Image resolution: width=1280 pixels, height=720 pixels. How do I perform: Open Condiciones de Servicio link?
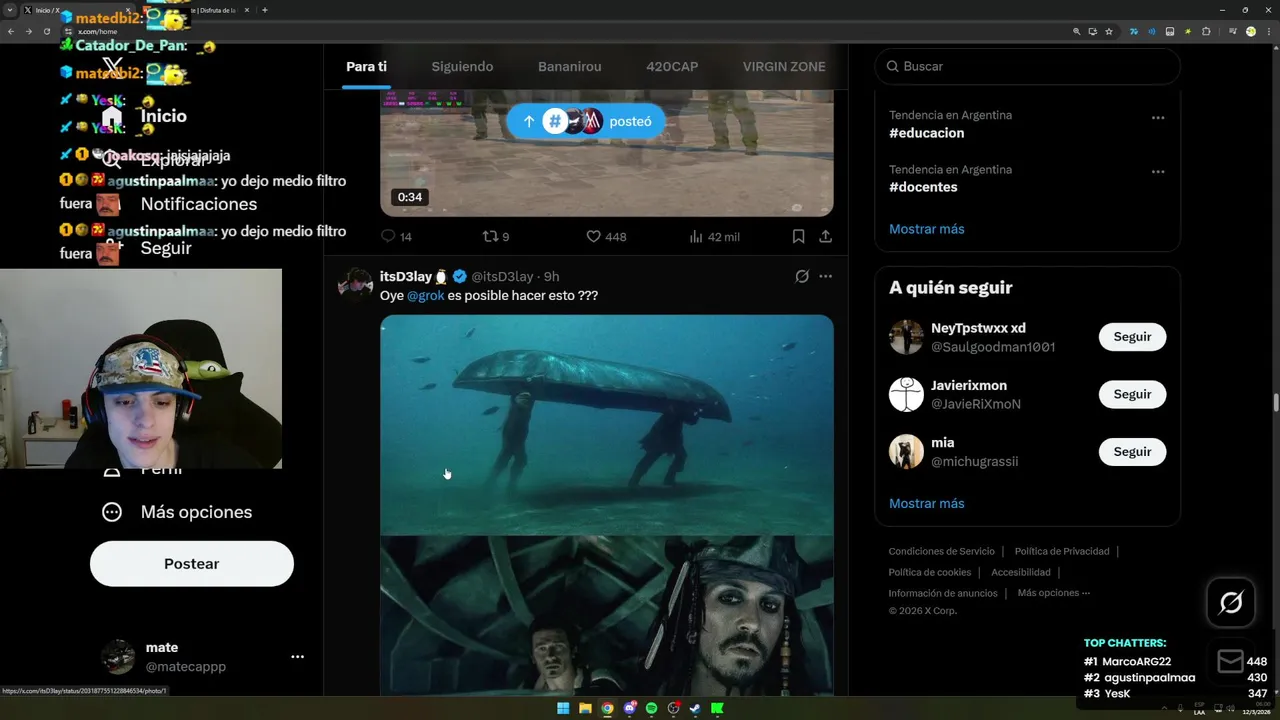click(x=941, y=551)
